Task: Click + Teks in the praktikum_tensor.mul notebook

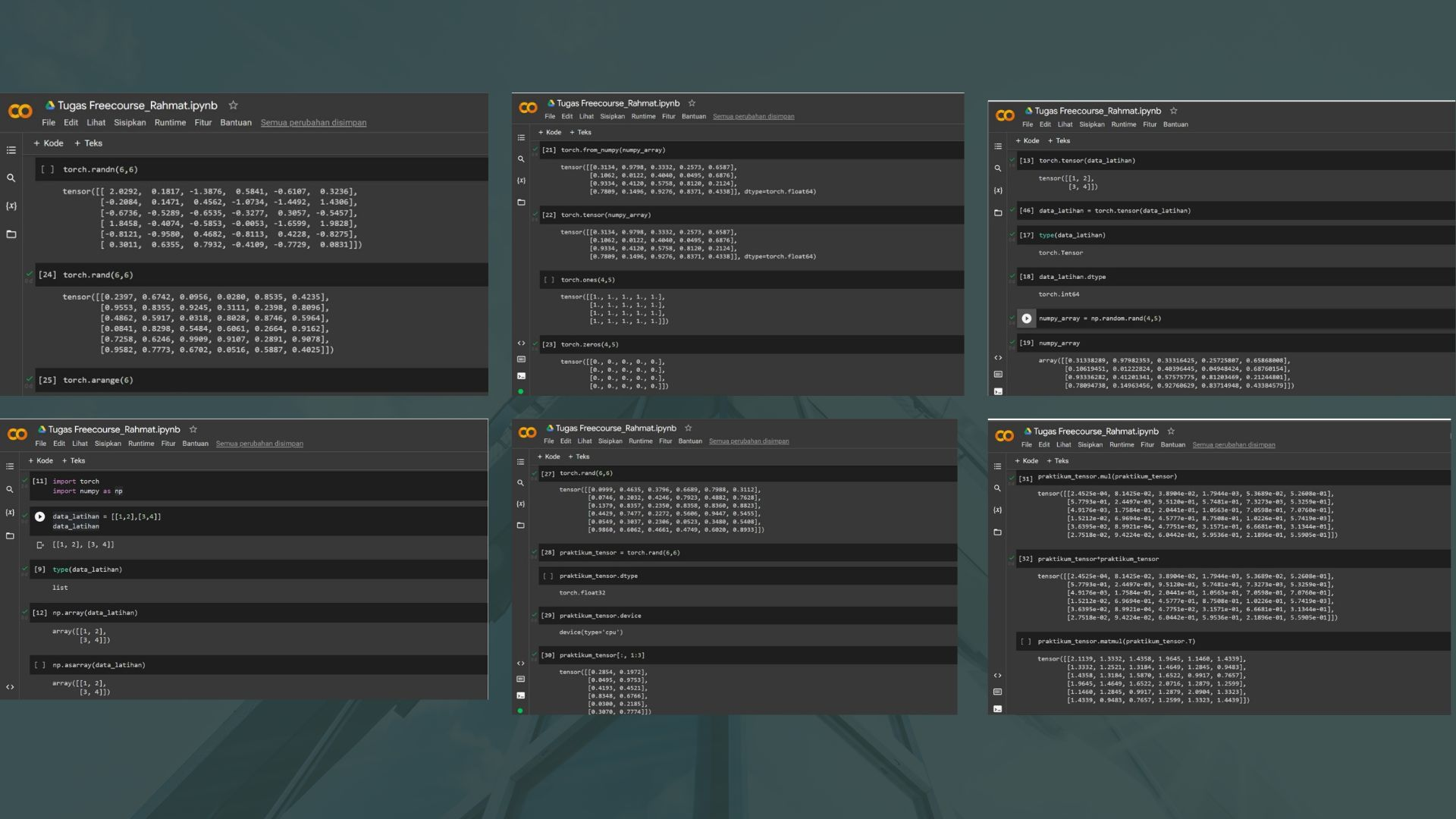Action: (1057, 461)
